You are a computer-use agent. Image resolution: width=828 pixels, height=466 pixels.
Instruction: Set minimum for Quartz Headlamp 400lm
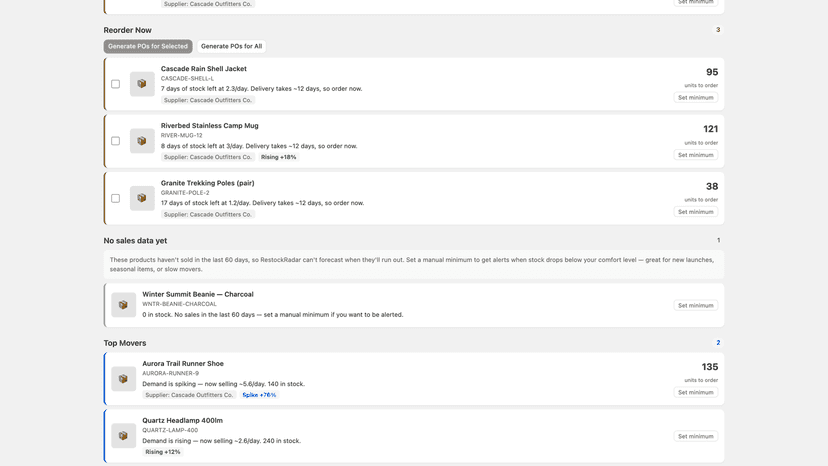click(695, 436)
